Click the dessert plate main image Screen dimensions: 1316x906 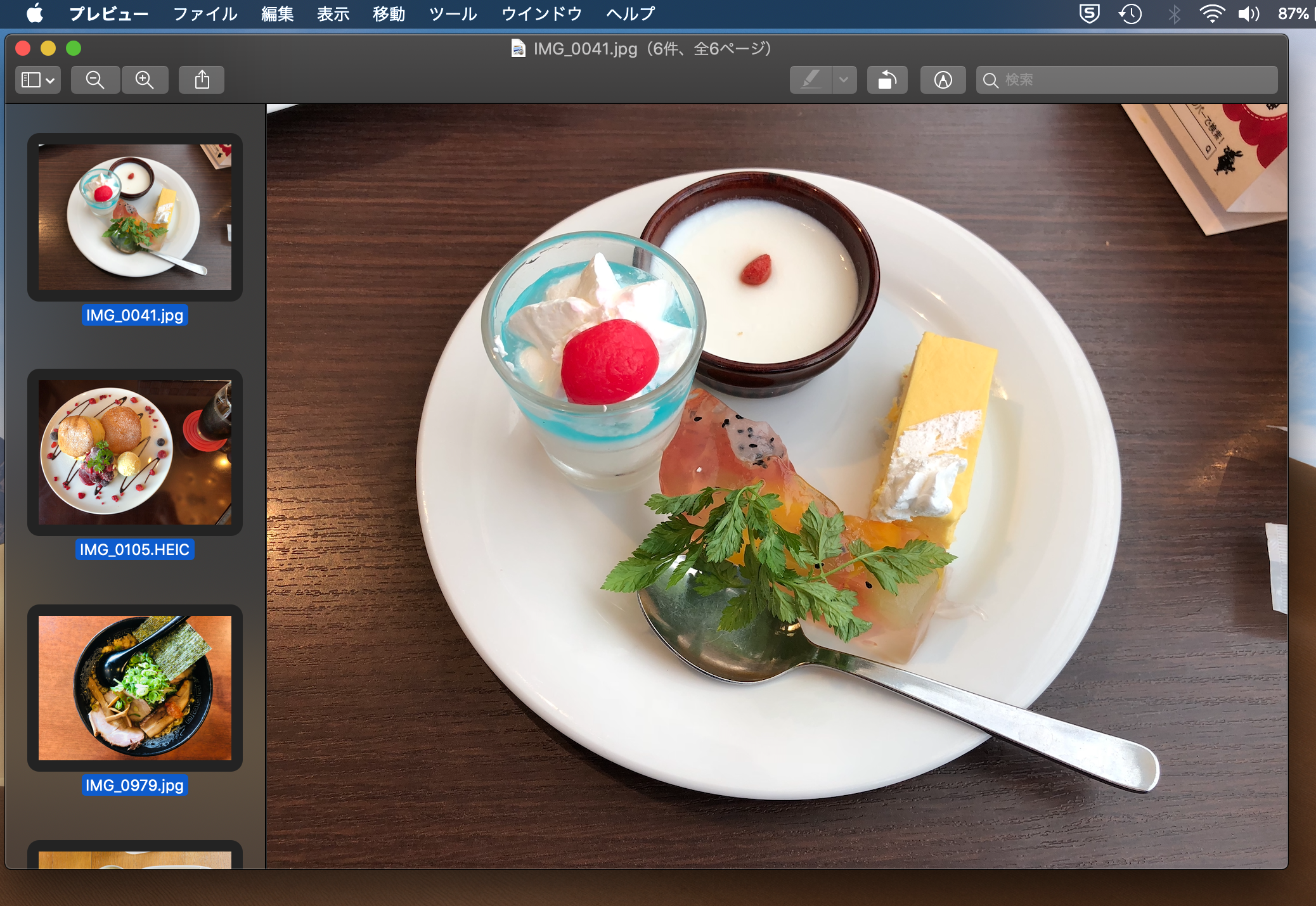pos(777,486)
